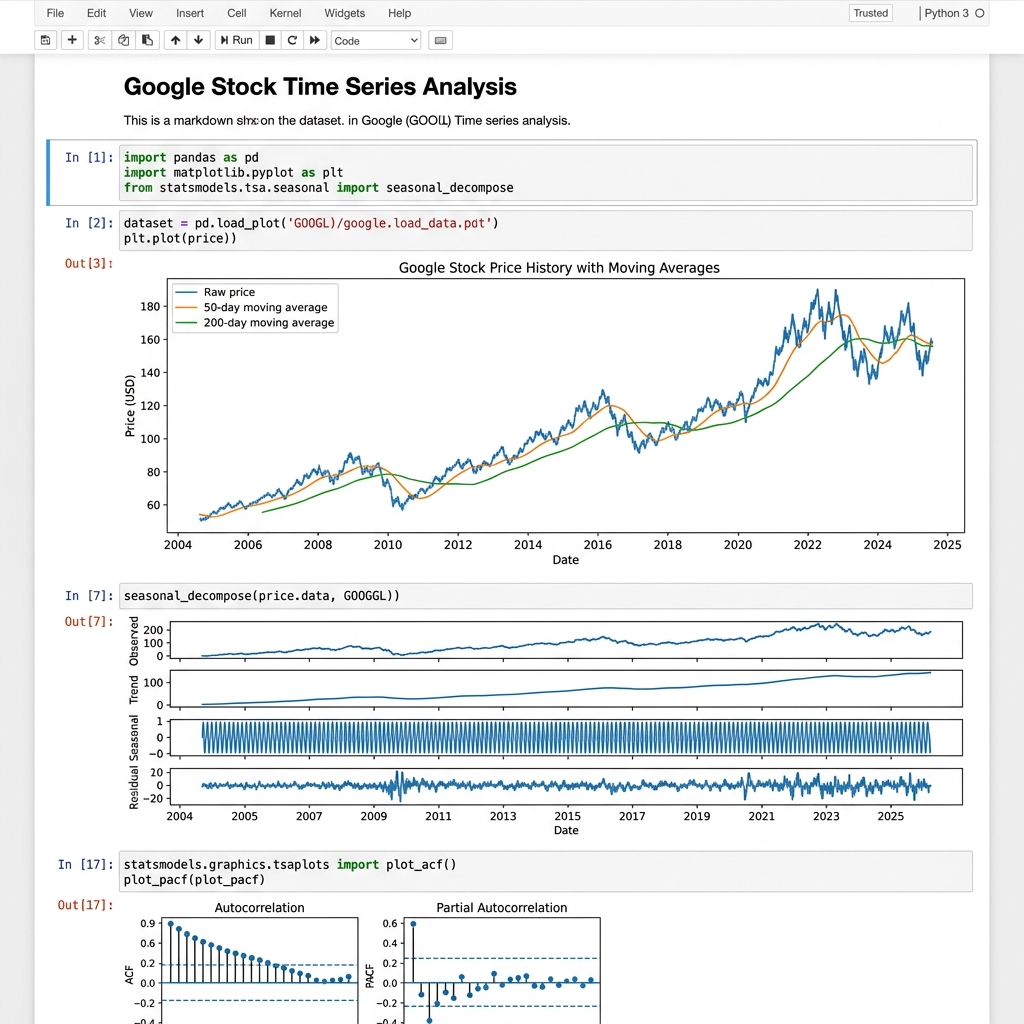Open the Insert menu
Image resolution: width=1024 pixels, height=1024 pixels.
point(189,13)
